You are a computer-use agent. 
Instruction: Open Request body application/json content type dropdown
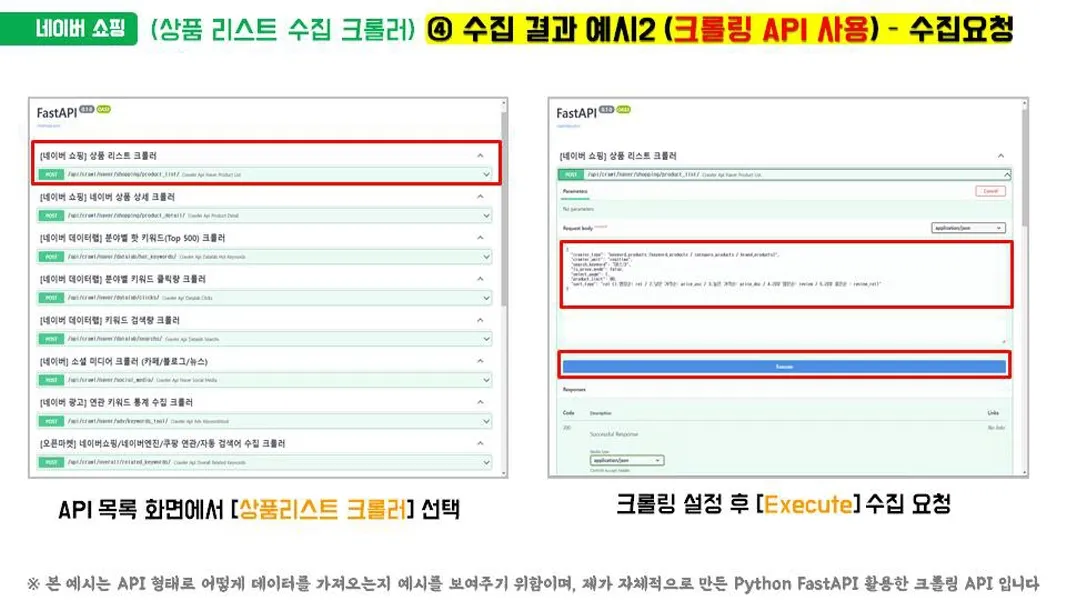tap(968, 228)
